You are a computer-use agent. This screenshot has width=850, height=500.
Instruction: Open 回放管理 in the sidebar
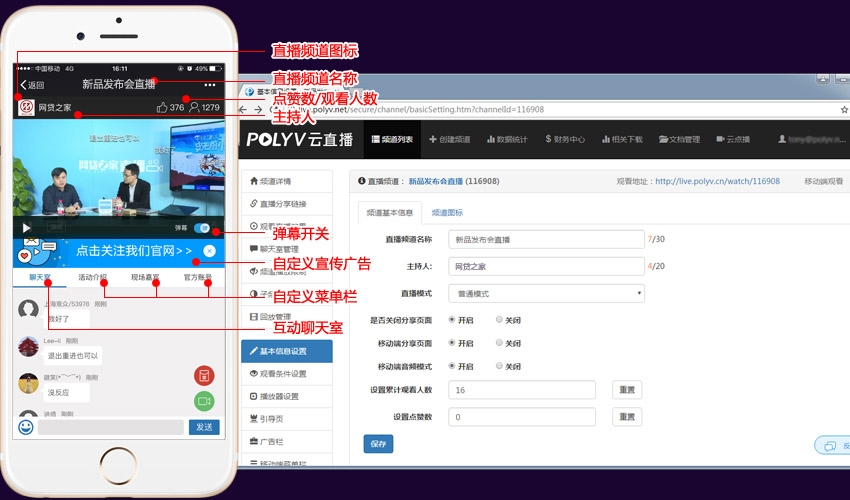coord(287,316)
